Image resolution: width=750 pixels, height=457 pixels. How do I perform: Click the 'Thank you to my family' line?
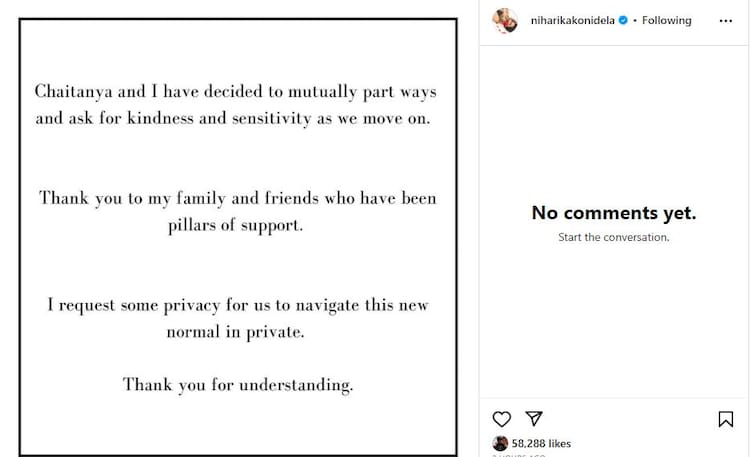tap(238, 198)
